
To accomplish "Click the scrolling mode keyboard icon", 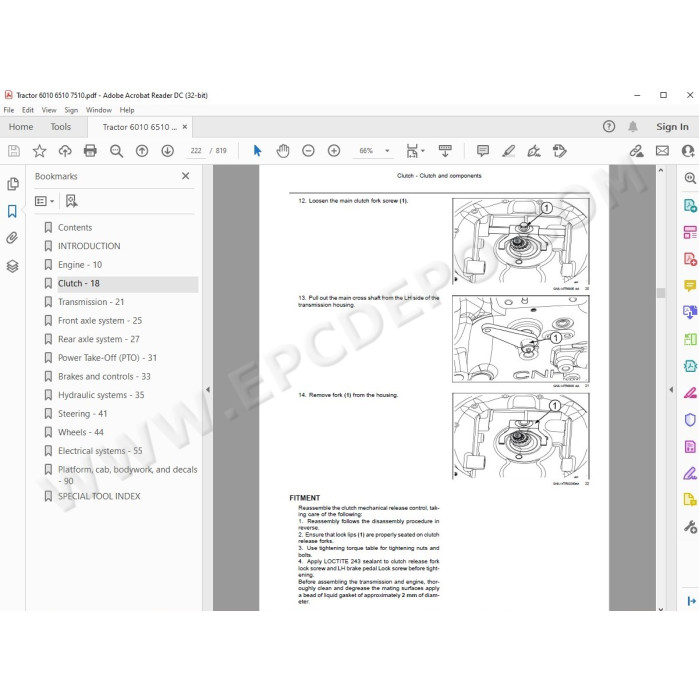I will [x=445, y=151].
